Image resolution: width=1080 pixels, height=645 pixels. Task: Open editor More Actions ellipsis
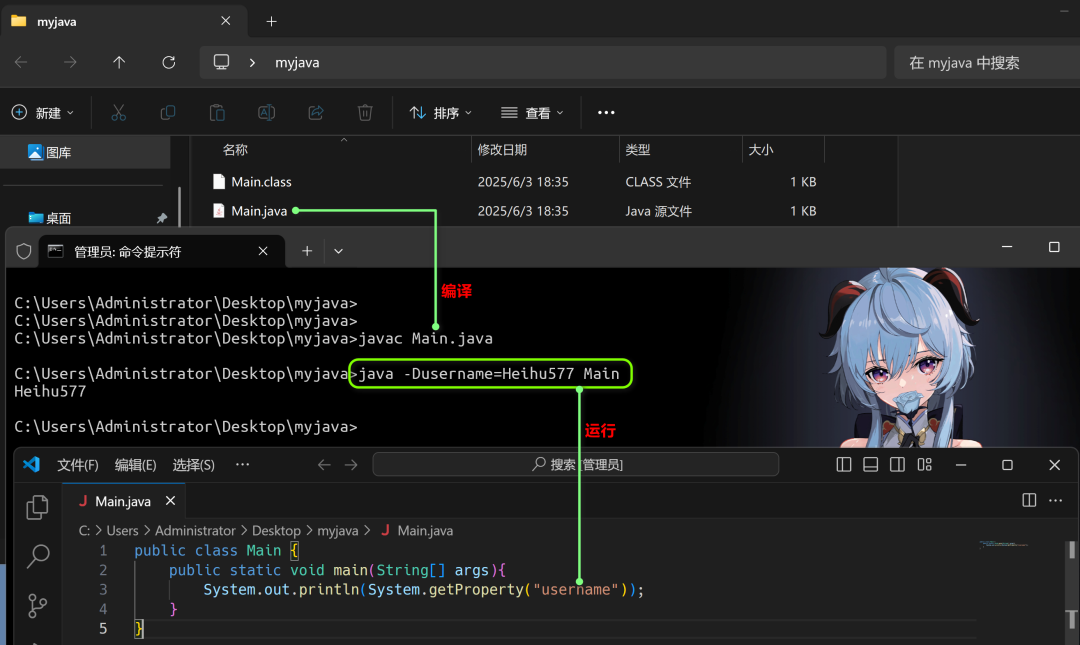point(1055,500)
